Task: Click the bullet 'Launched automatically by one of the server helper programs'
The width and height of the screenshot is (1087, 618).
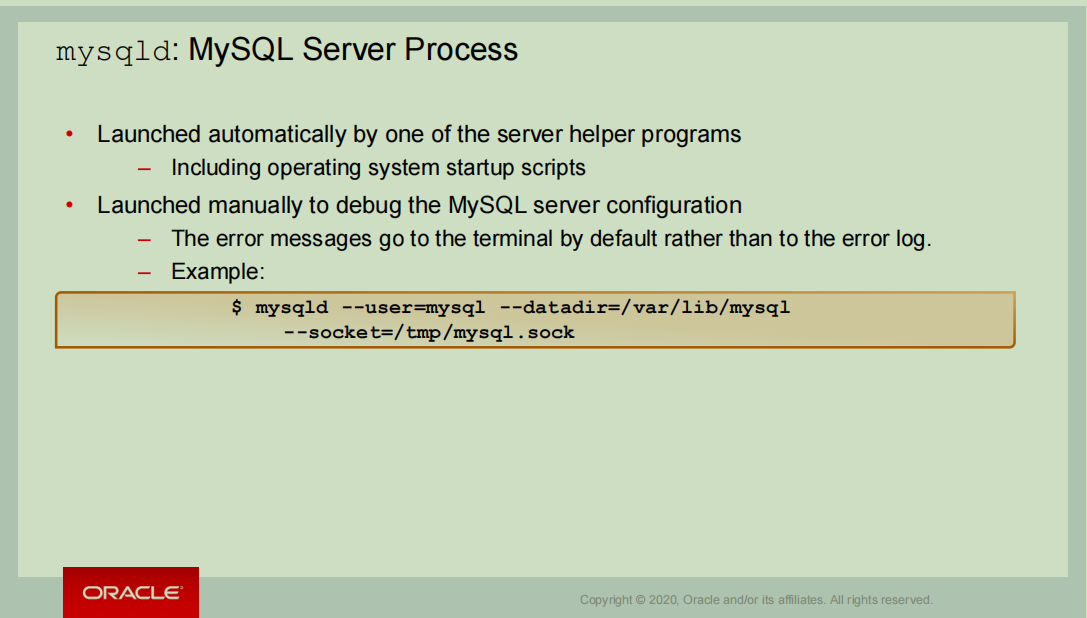Action: pos(419,134)
